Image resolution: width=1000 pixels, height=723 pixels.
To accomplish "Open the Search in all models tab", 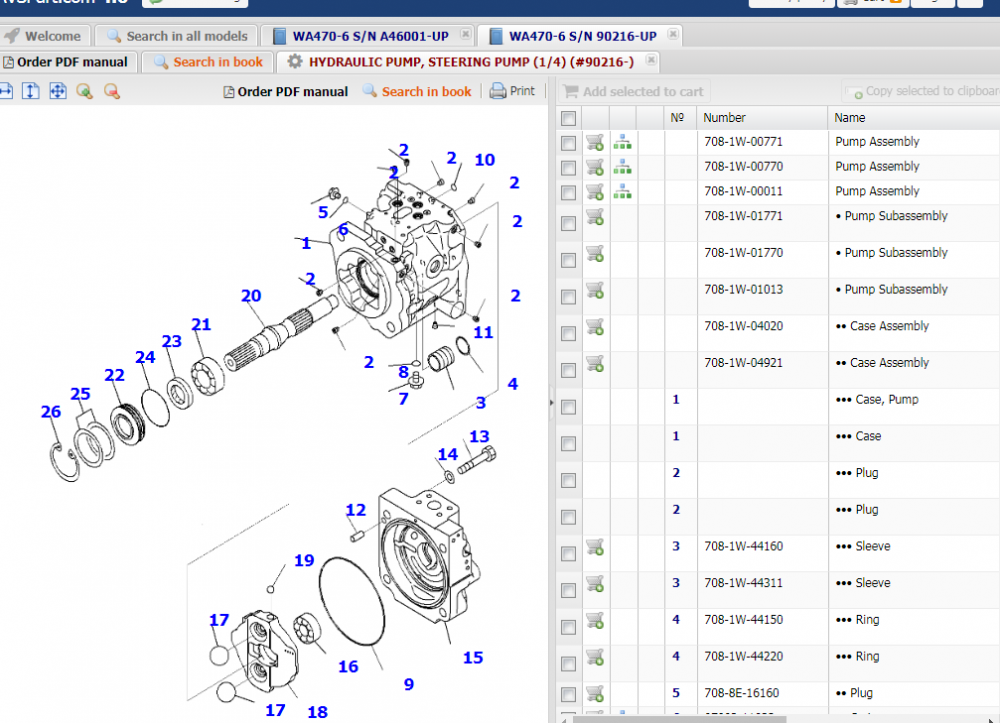I will pos(177,36).
